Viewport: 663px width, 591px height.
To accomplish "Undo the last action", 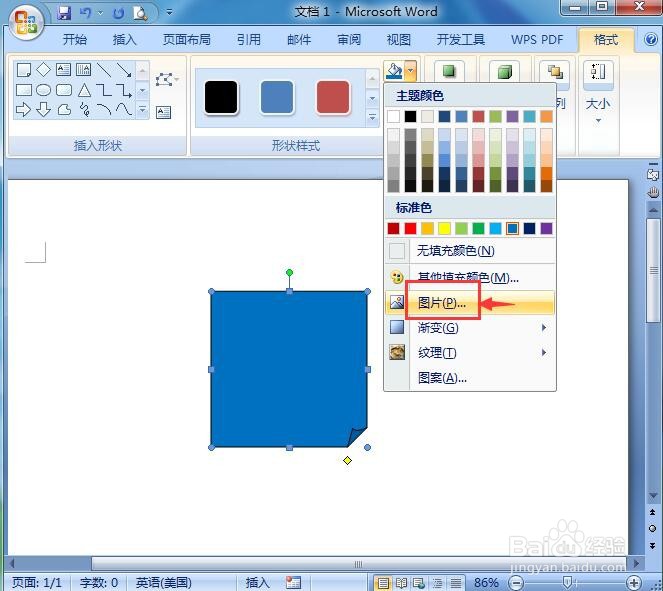I will point(86,13).
